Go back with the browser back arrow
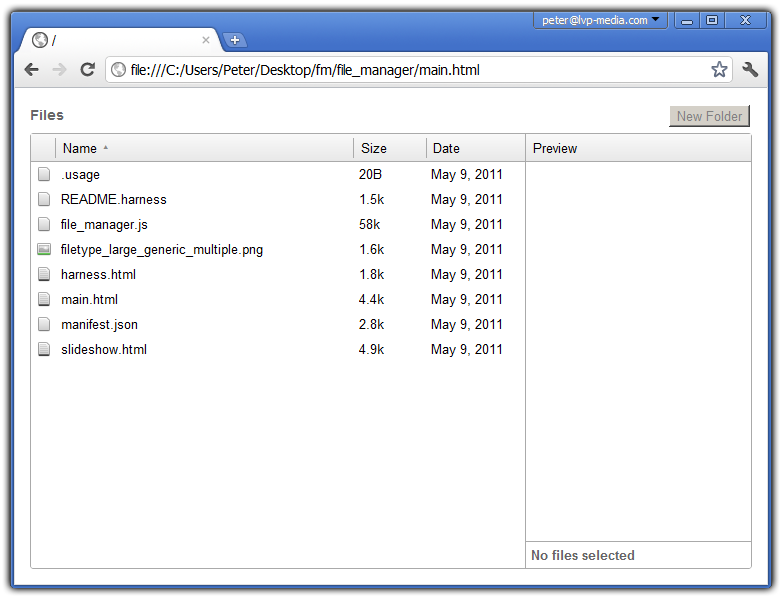Image resolution: width=780 pixels, height=600 pixels. pyautogui.click(x=32, y=70)
